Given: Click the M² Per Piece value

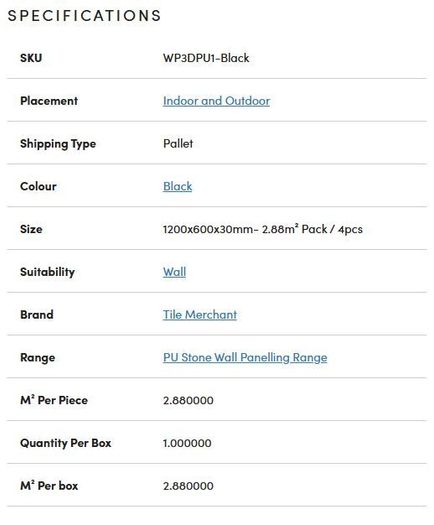Looking at the screenshot, I should [188, 400].
